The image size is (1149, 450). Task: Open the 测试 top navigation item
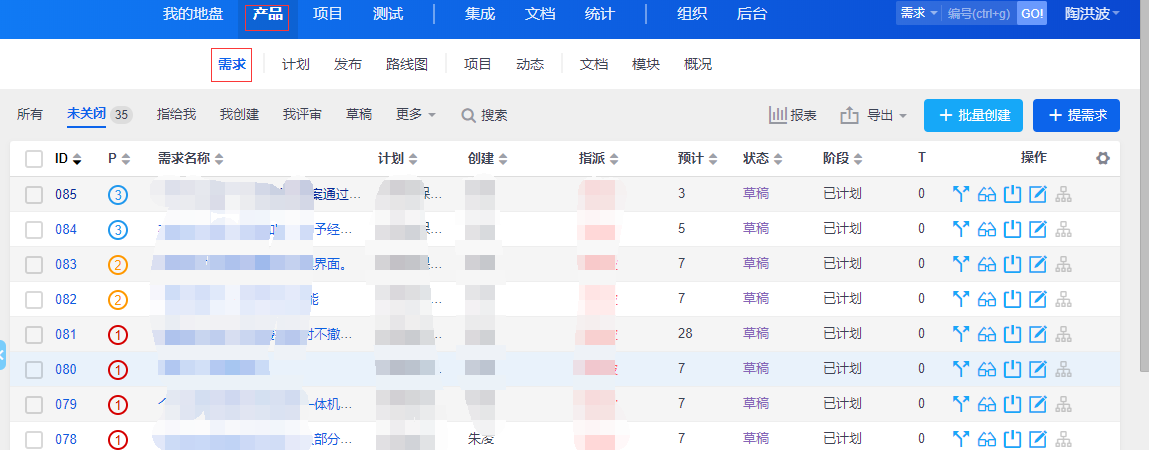tap(388, 13)
